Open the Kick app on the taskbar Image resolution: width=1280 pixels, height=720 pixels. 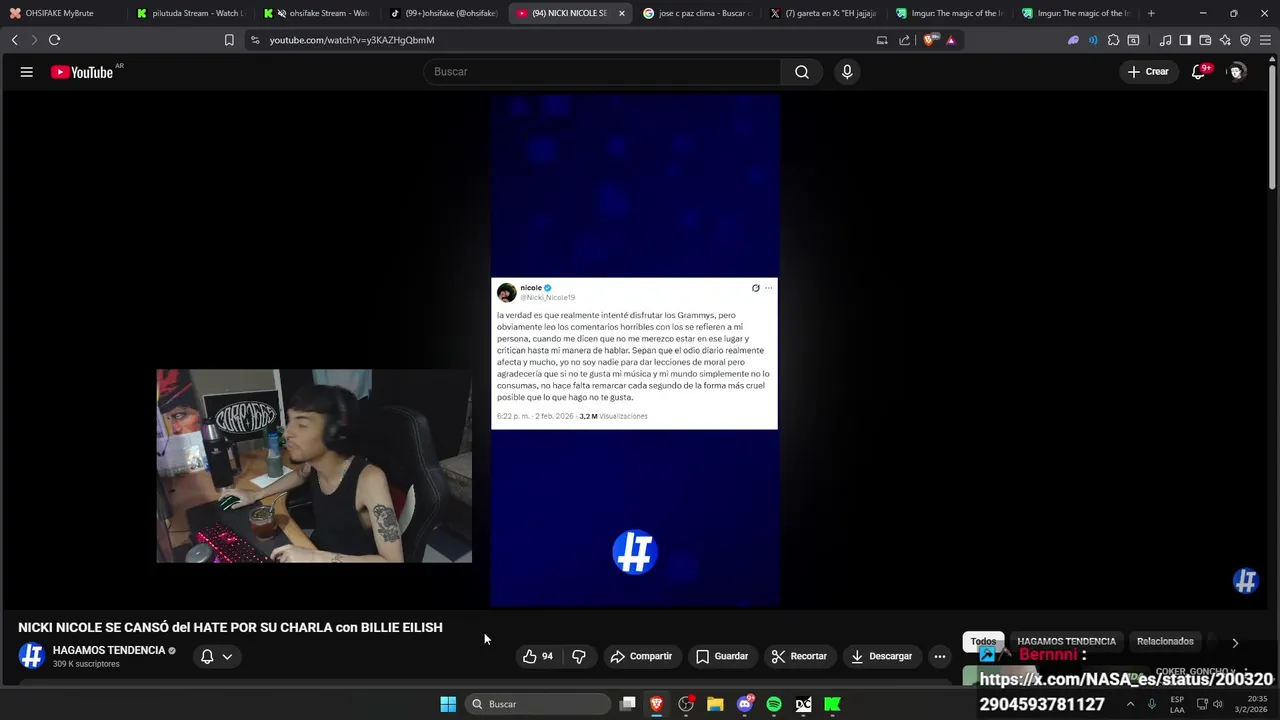[x=832, y=704]
